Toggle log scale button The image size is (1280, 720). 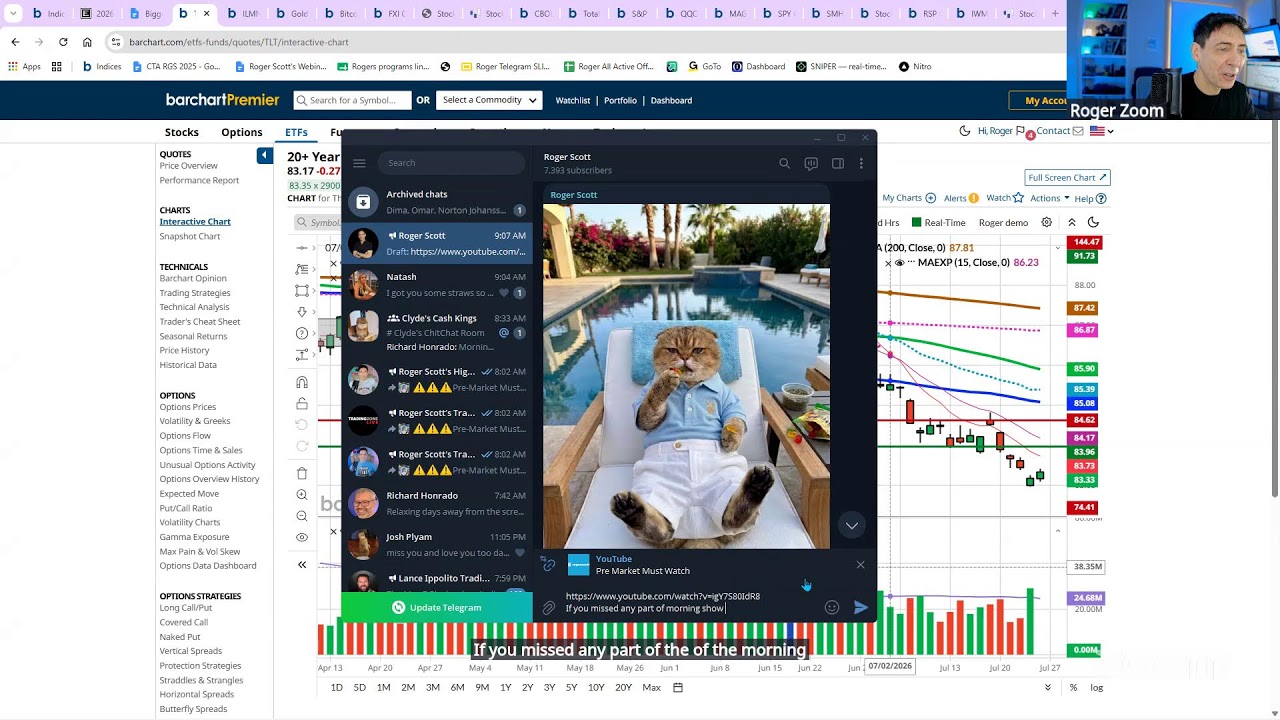[1097, 688]
